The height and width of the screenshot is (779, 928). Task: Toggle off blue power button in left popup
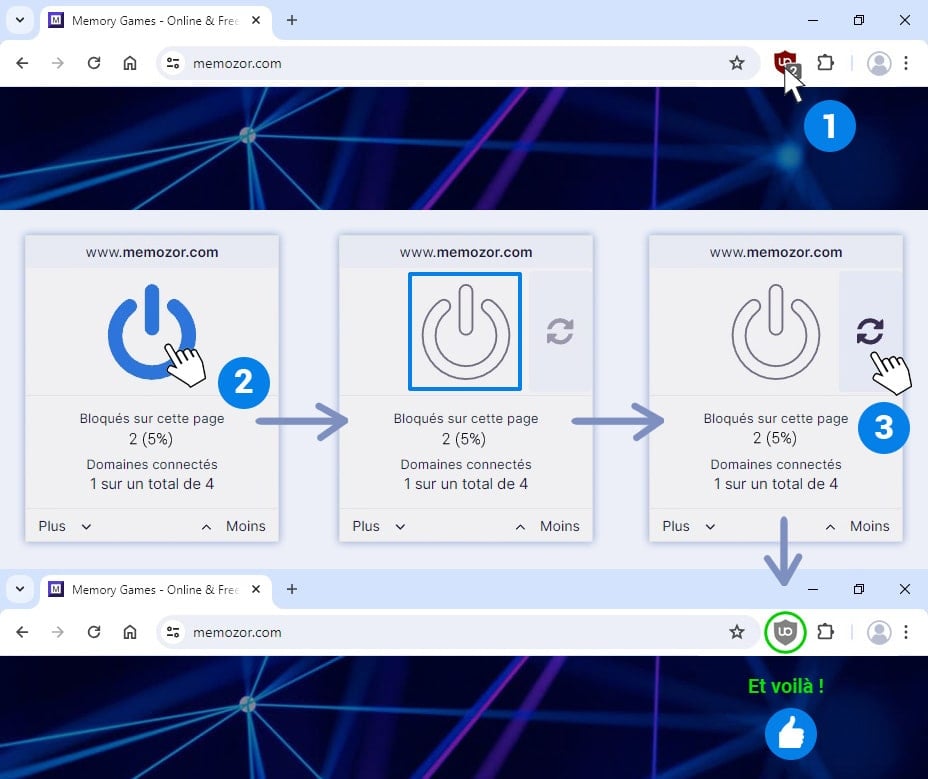[151, 331]
